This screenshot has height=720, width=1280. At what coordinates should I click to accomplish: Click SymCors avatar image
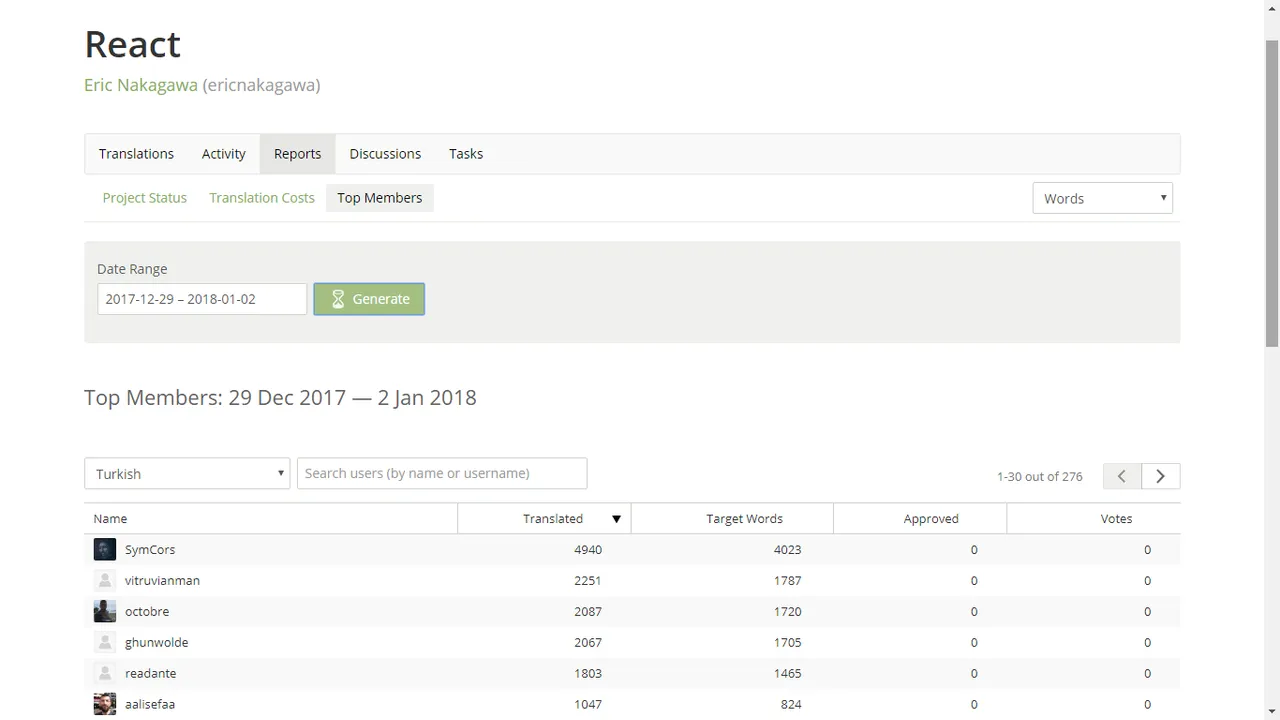tap(105, 549)
